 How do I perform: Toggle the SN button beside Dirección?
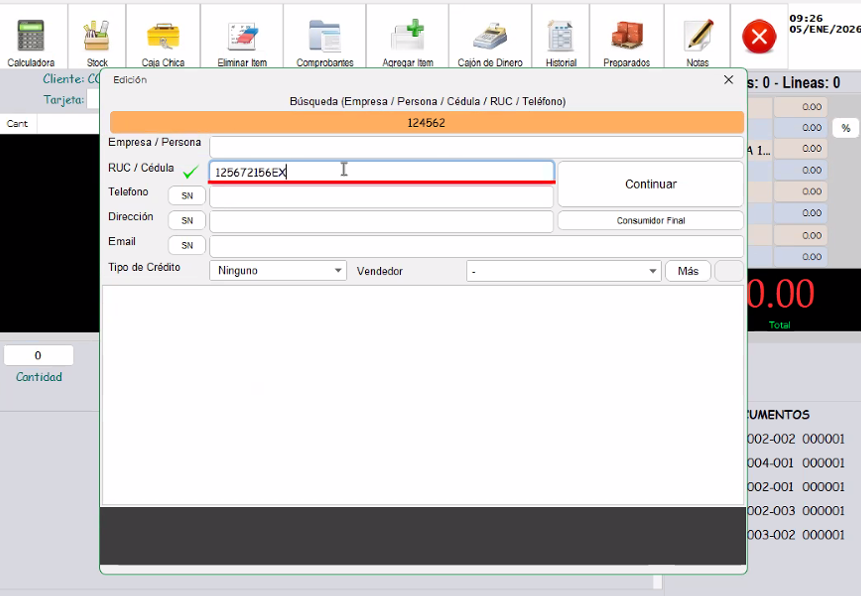187,221
